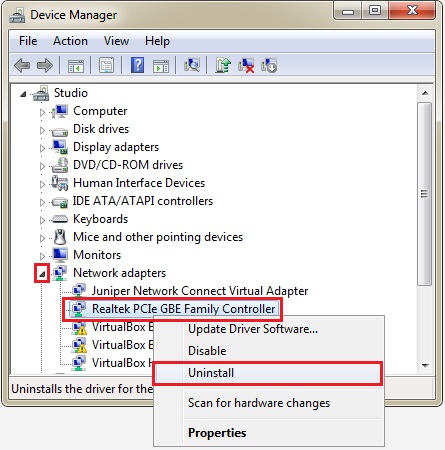This screenshot has width=445, height=450.
Task: Click the Back arrow toolbar icon
Action: (x=22, y=65)
